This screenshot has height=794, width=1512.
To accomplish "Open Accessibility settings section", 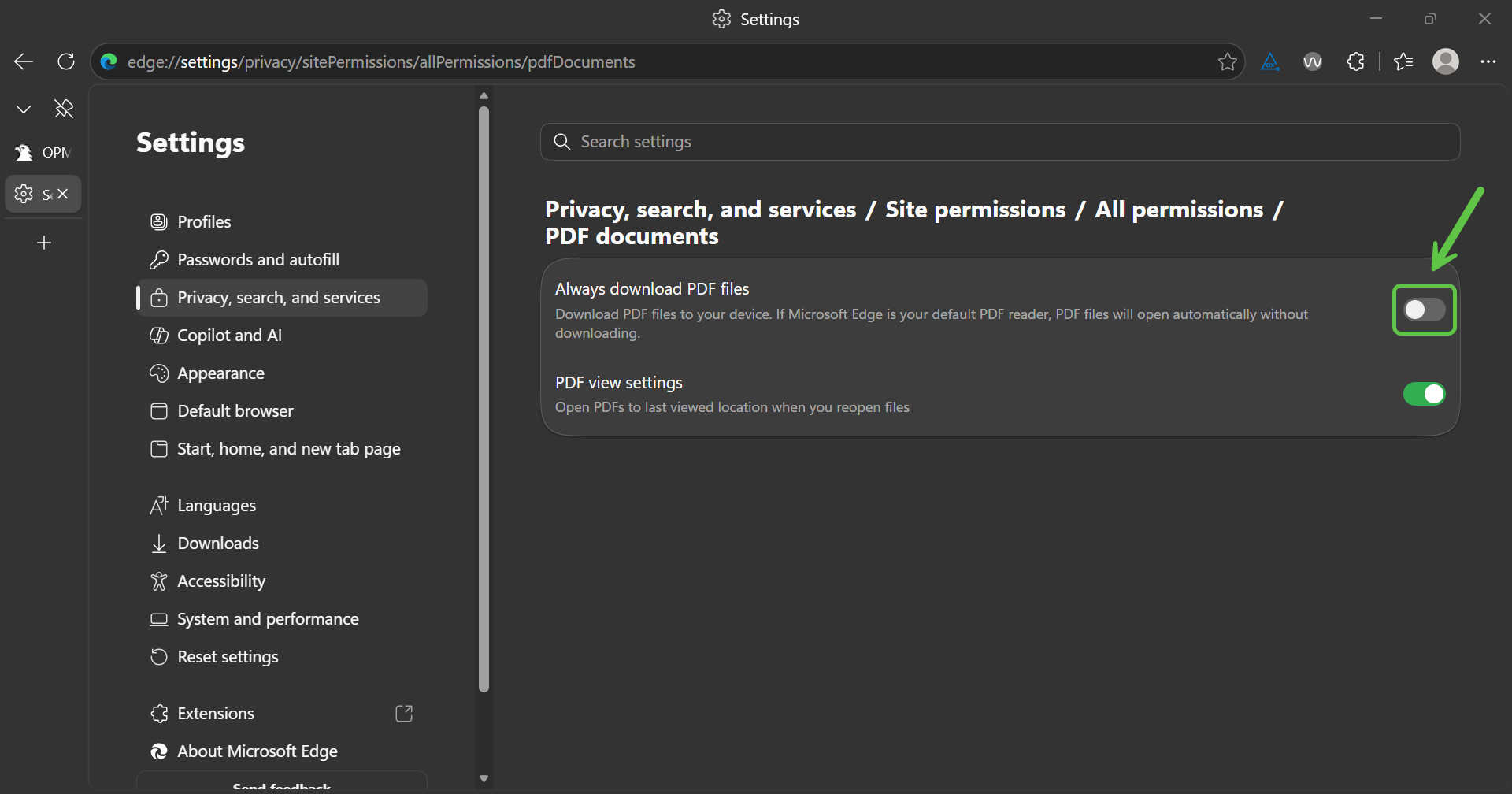I will pos(282,581).
